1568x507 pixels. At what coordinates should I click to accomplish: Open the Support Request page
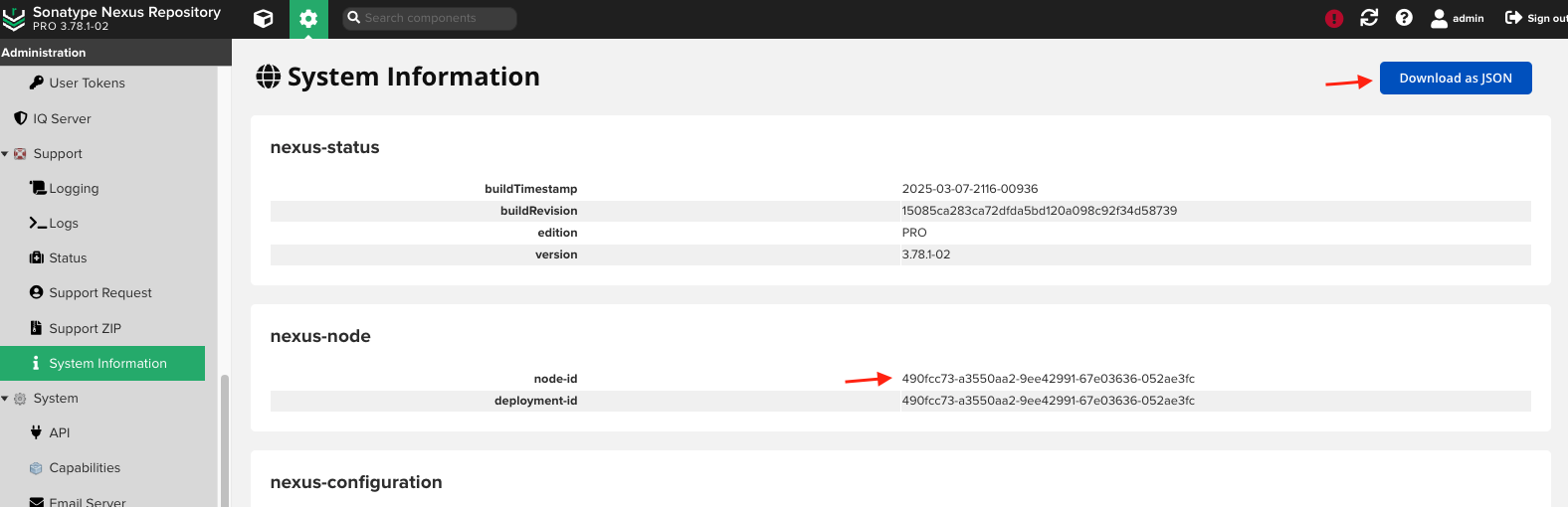(x=102, y=292)
